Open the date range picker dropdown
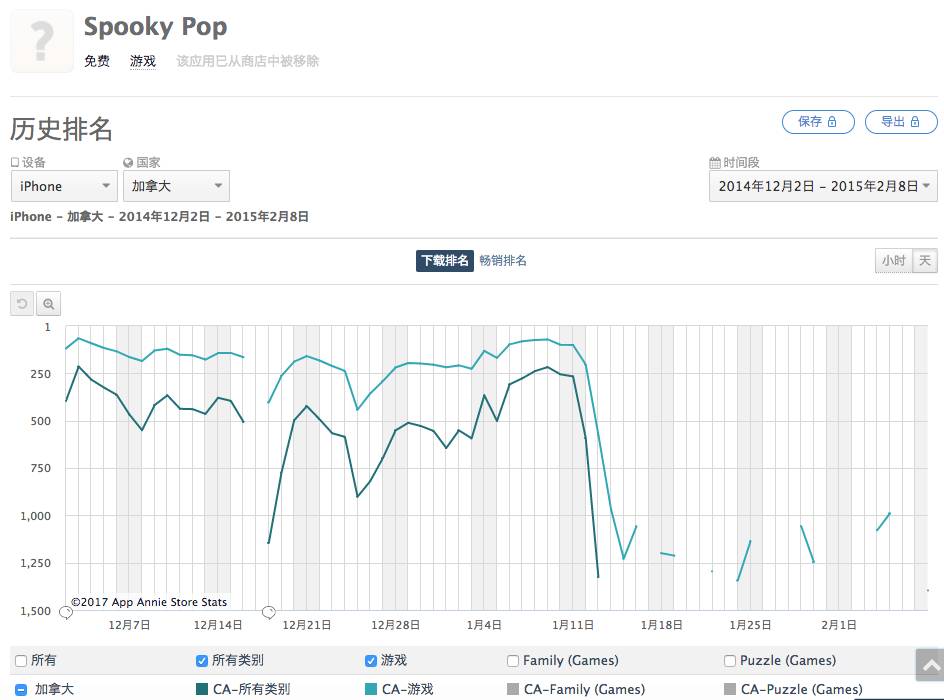Image resolution: width=944 pixels, height=700 pixels. (x=822, y=186)
